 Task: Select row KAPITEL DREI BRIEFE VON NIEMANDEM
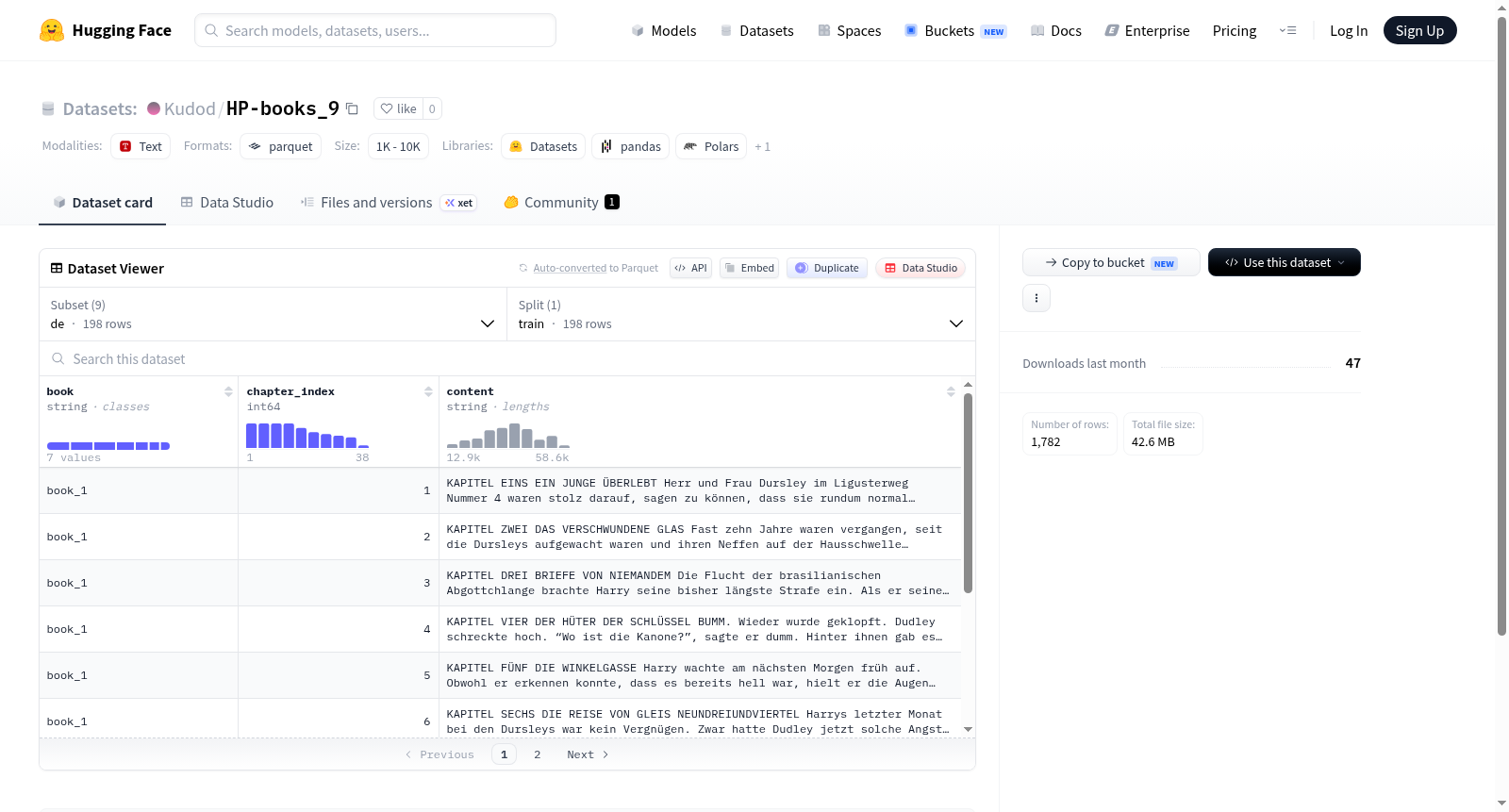[501, 583]
